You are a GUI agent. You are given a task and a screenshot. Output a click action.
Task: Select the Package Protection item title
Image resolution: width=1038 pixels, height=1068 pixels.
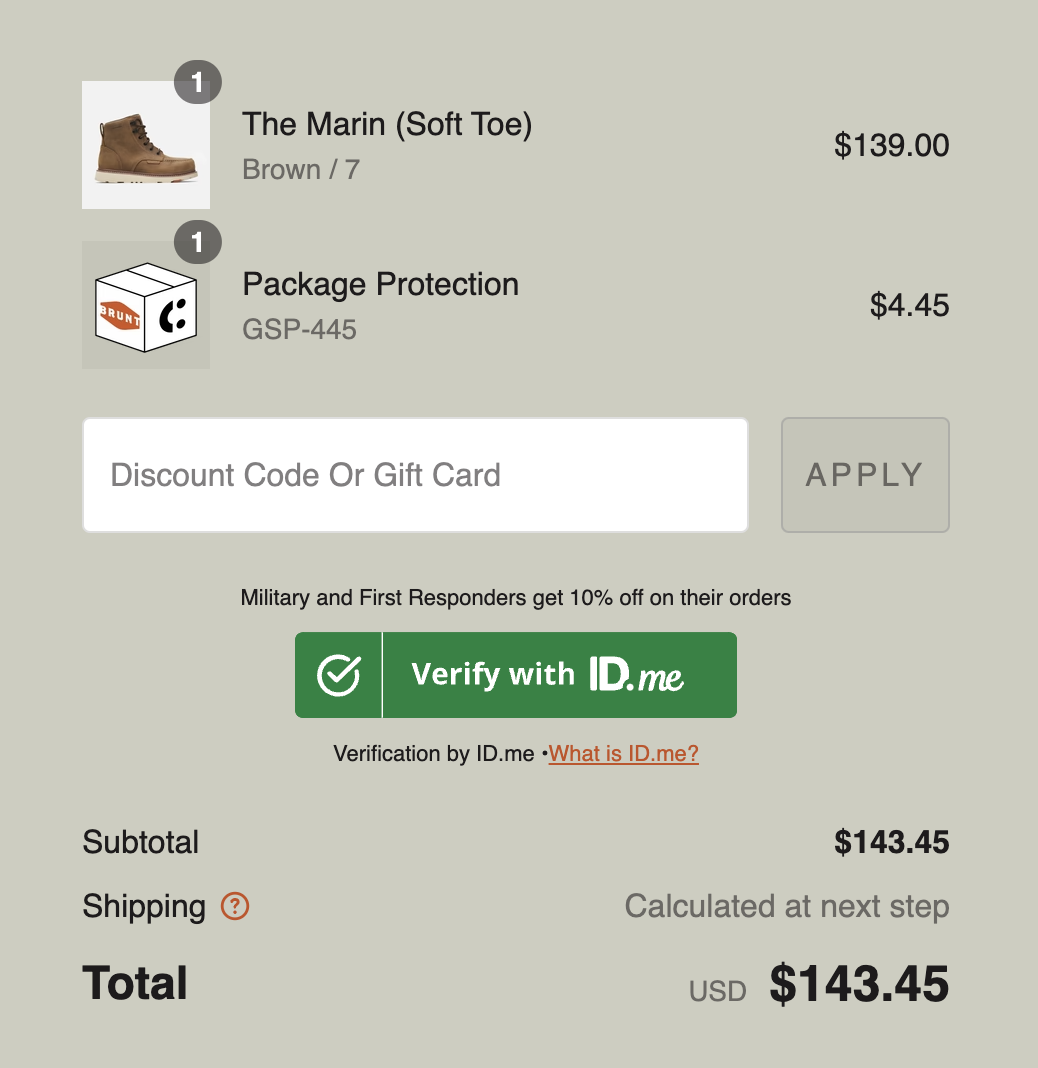click(x=380, y=285)
